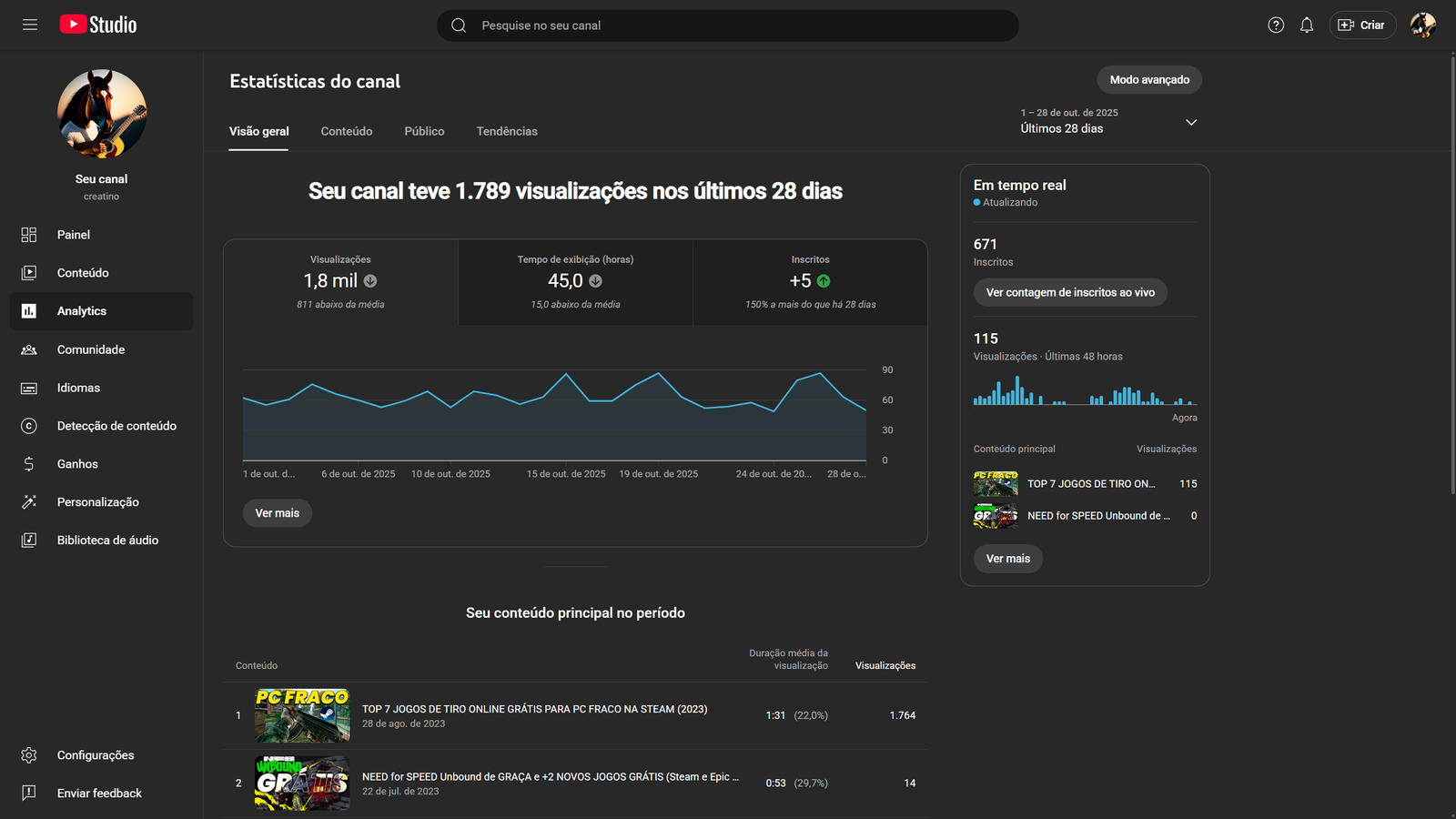Open Painel from the sidebar

pyautogui.click(x=73, y=235)
